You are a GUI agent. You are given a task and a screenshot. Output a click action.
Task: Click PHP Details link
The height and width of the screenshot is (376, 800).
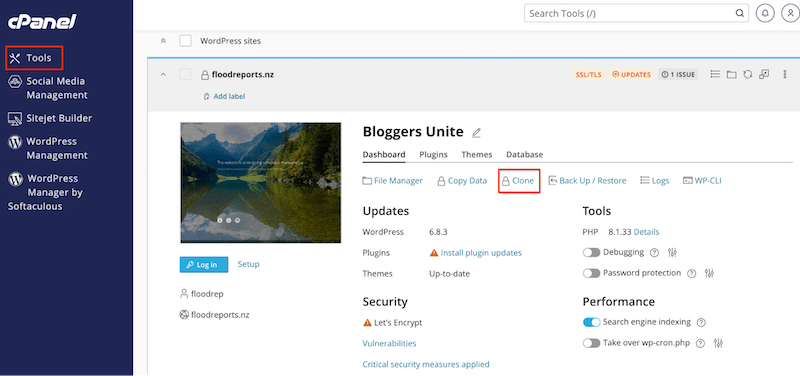[x=646, y=232]
